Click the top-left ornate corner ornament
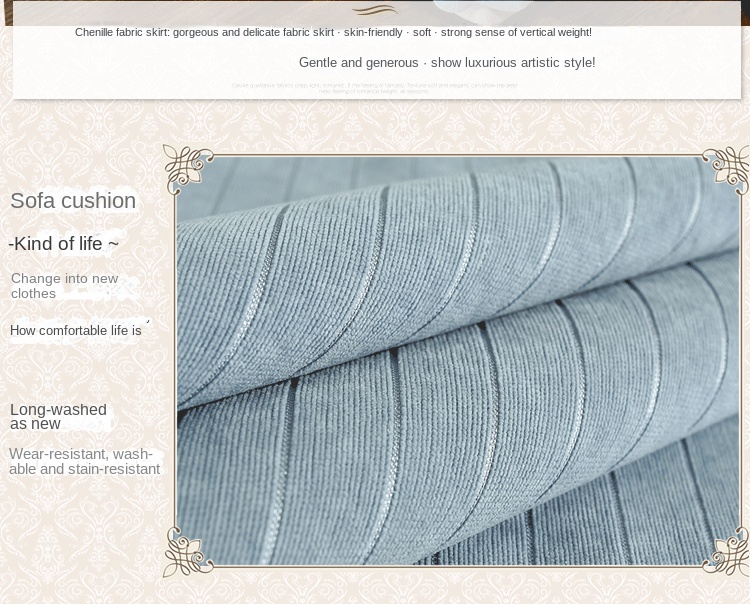750x604 pixels. (x=188, y=168)
